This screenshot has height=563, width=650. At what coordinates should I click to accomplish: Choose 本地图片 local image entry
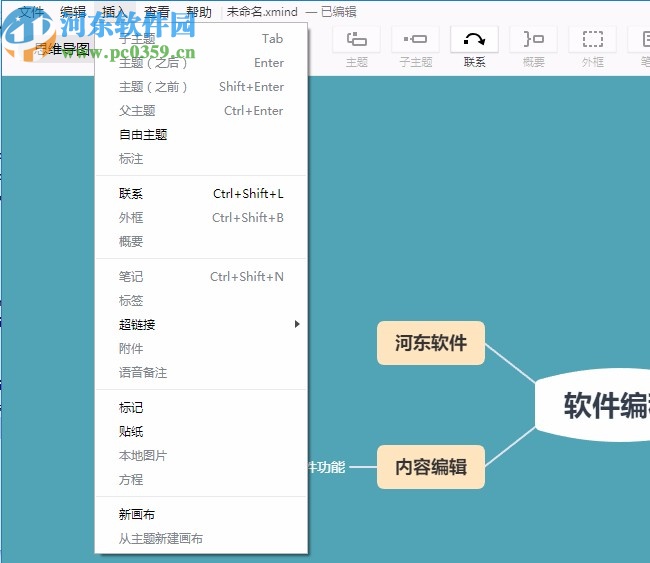pos(201,456)
